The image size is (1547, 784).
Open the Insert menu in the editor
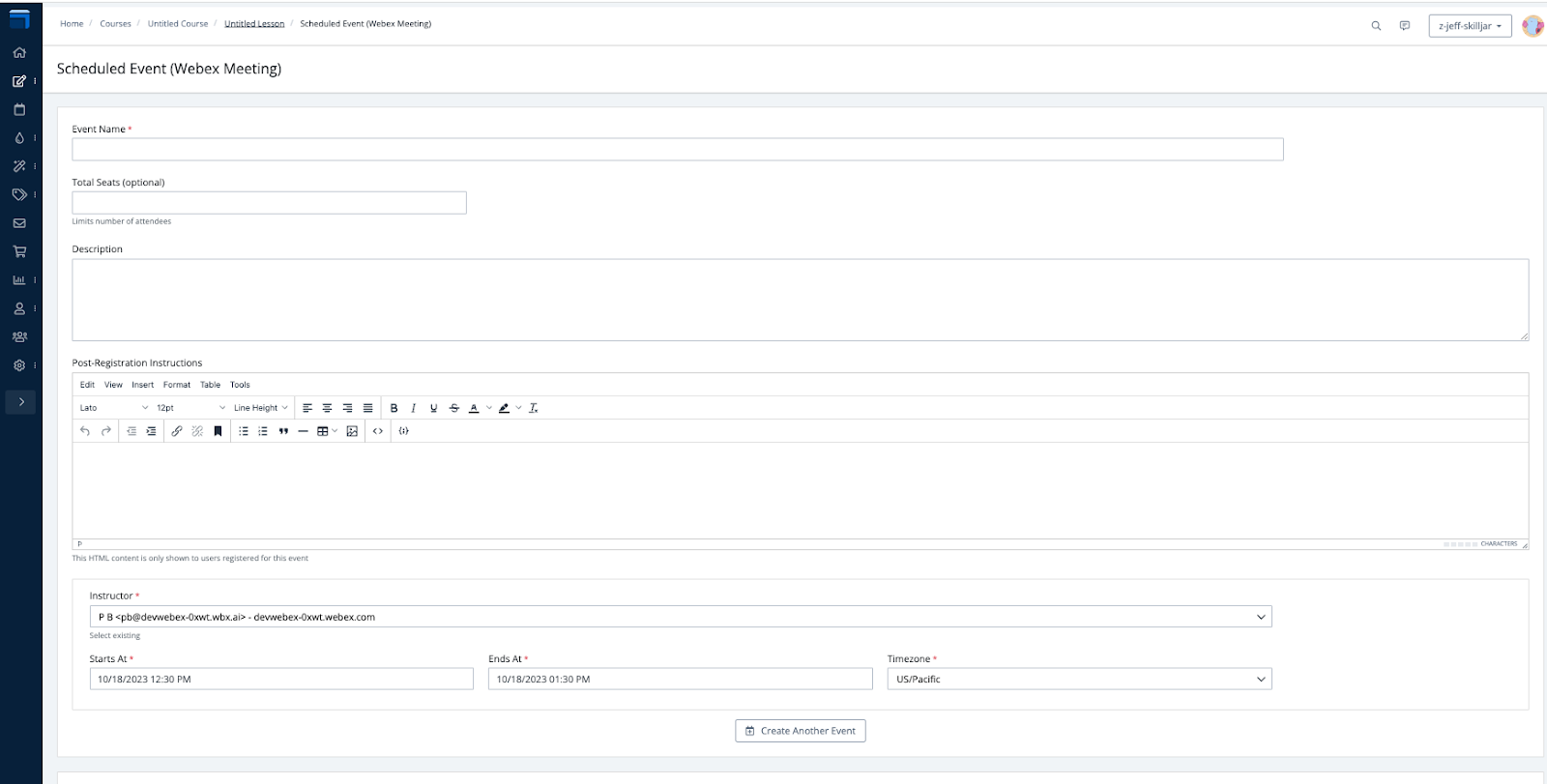[x=142, y=385]
